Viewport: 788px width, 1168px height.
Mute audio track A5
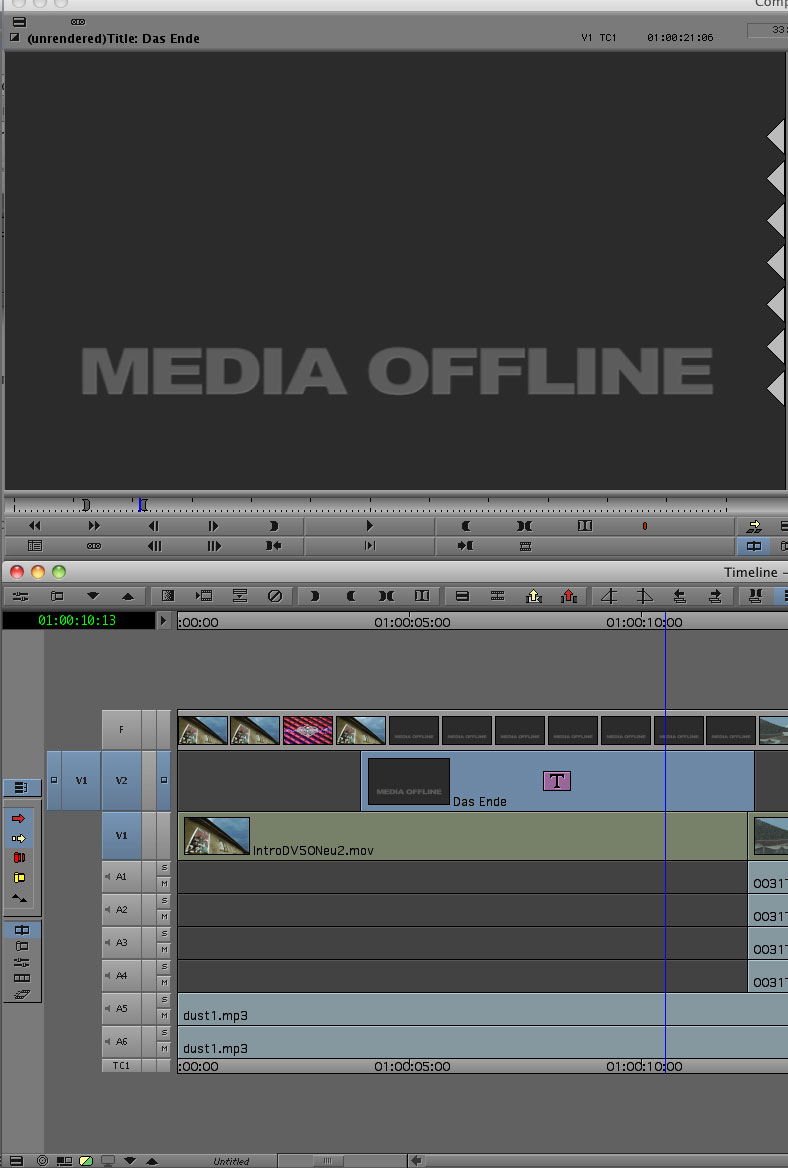tap(164, 1016)
